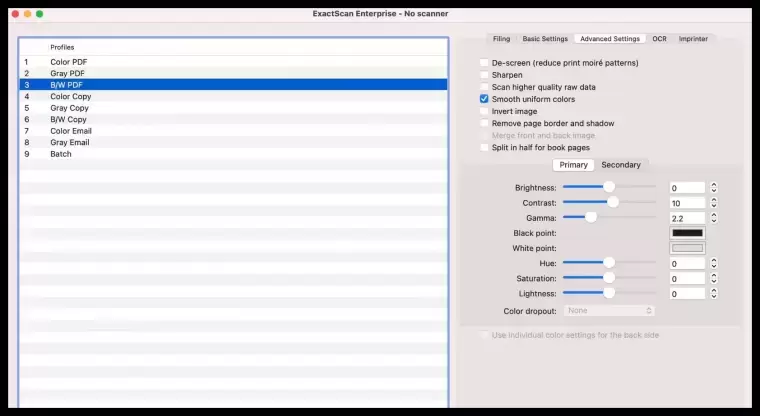Viewport: 760px width, 416px height.
Task: Click the Brightness value field
Action: click(x=687, y=188)
